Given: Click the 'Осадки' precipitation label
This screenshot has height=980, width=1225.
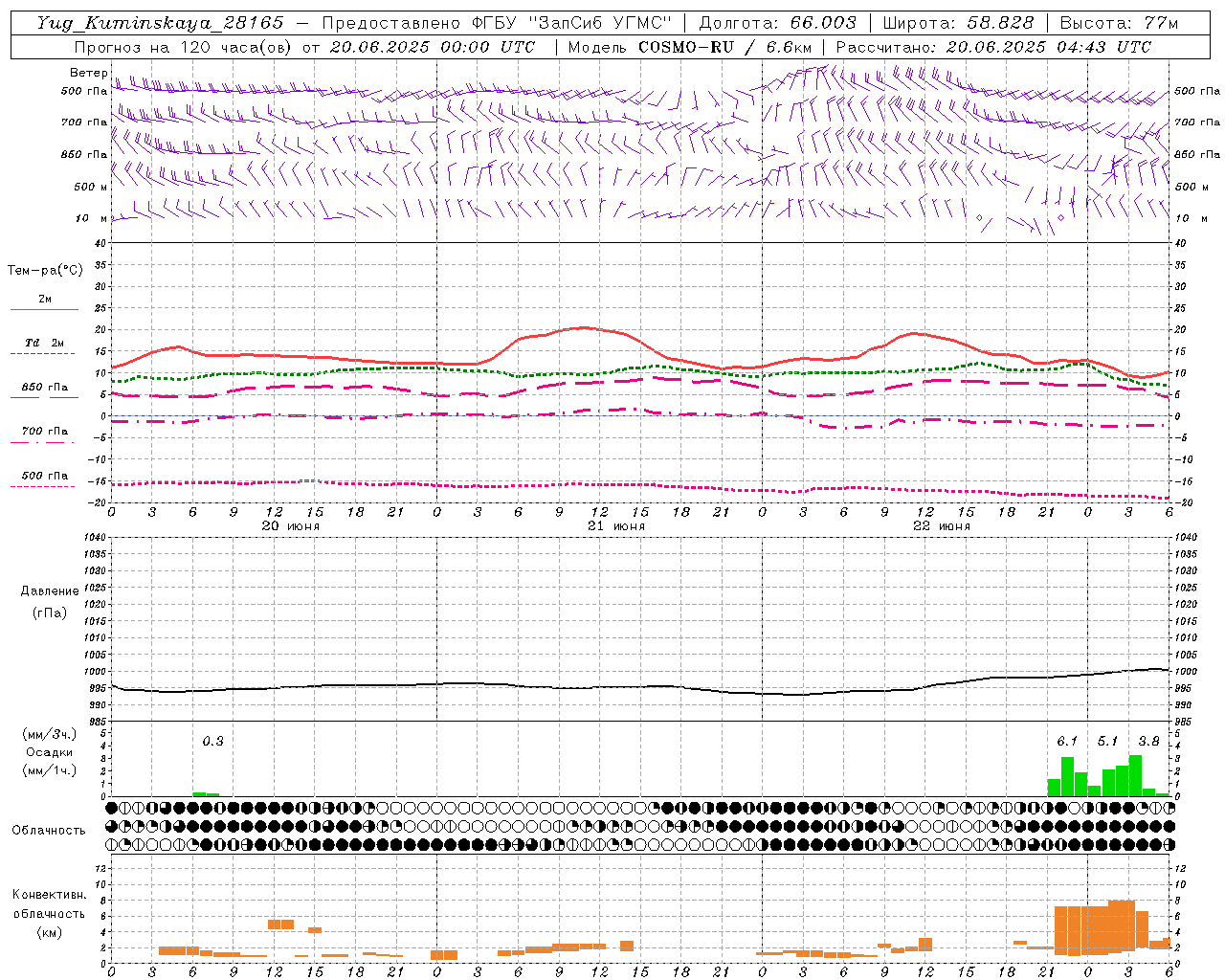Looking at the screenshot, I should (50, 752).
